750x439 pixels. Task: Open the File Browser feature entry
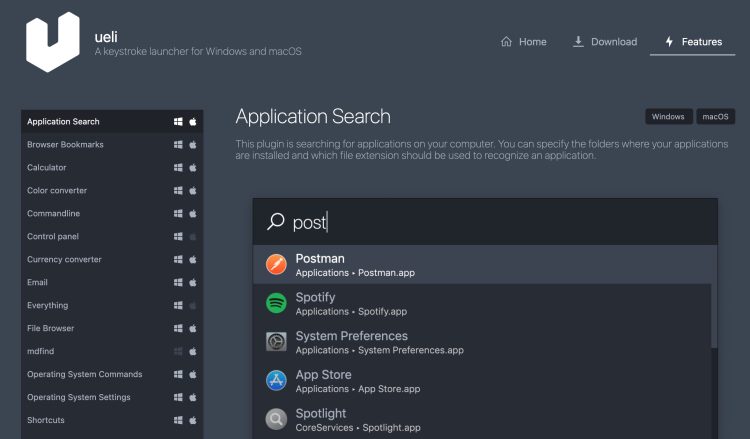50,328
